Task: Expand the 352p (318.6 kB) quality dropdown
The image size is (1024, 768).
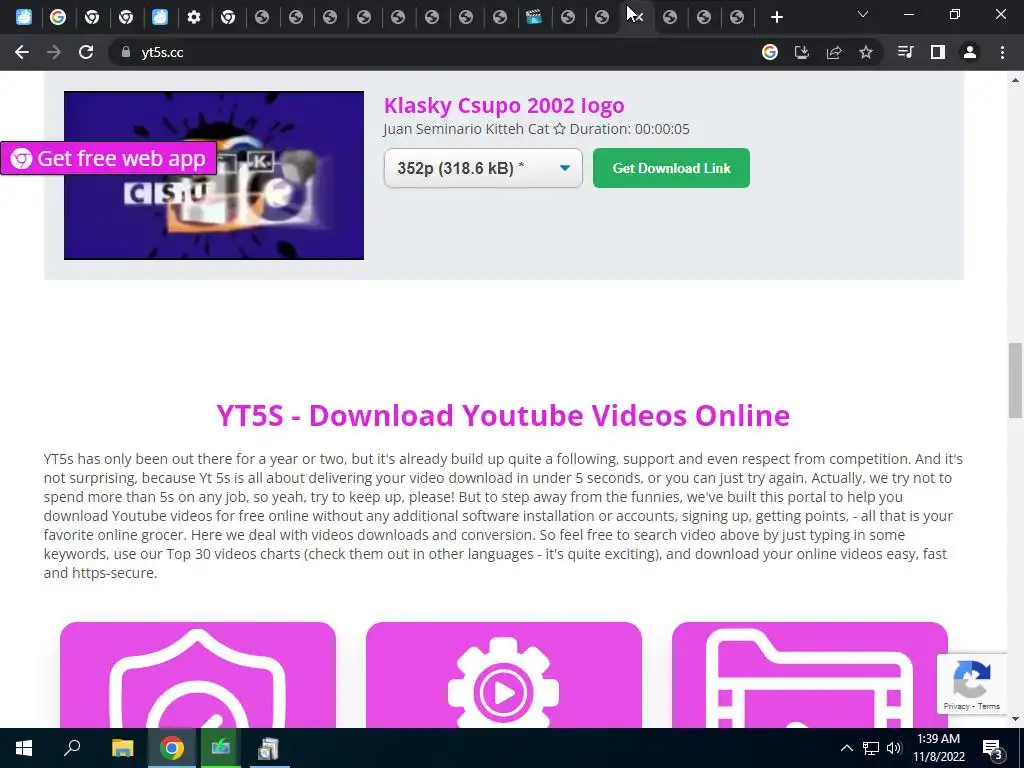Action: pyautogui.click(x=483, y=168)
